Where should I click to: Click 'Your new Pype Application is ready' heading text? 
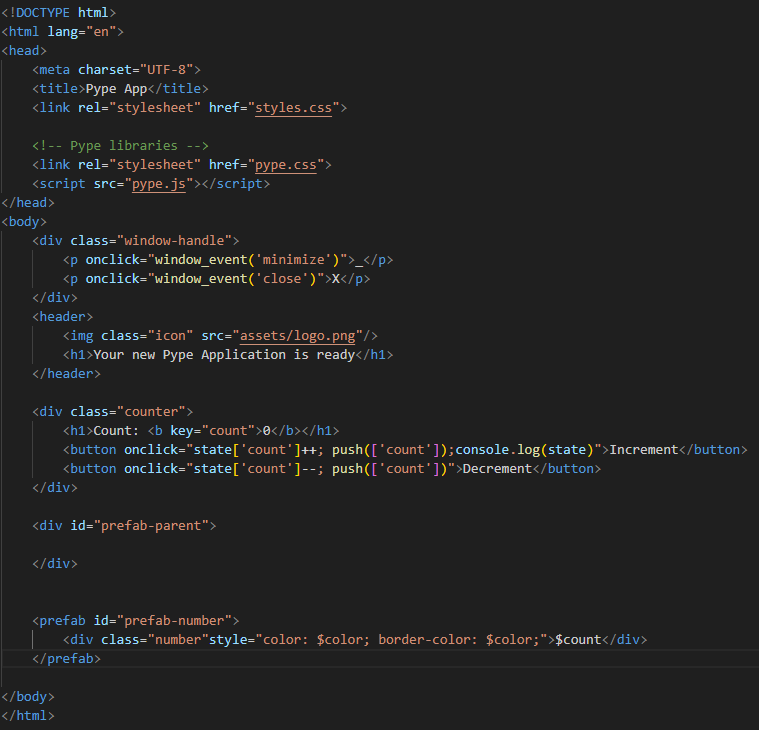coord(224,354)
